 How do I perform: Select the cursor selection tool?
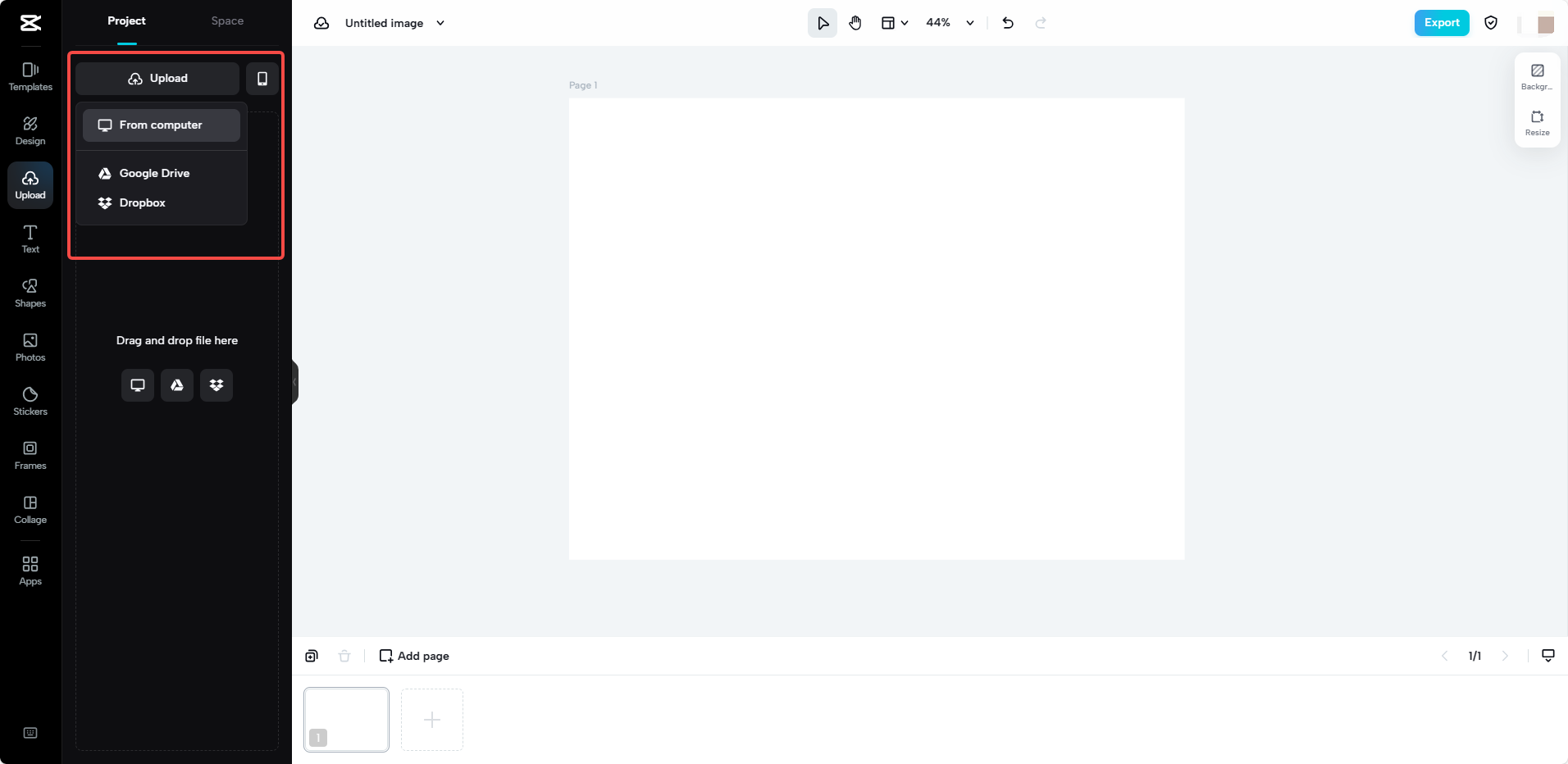pyautogui.click(x=822, y=22)
